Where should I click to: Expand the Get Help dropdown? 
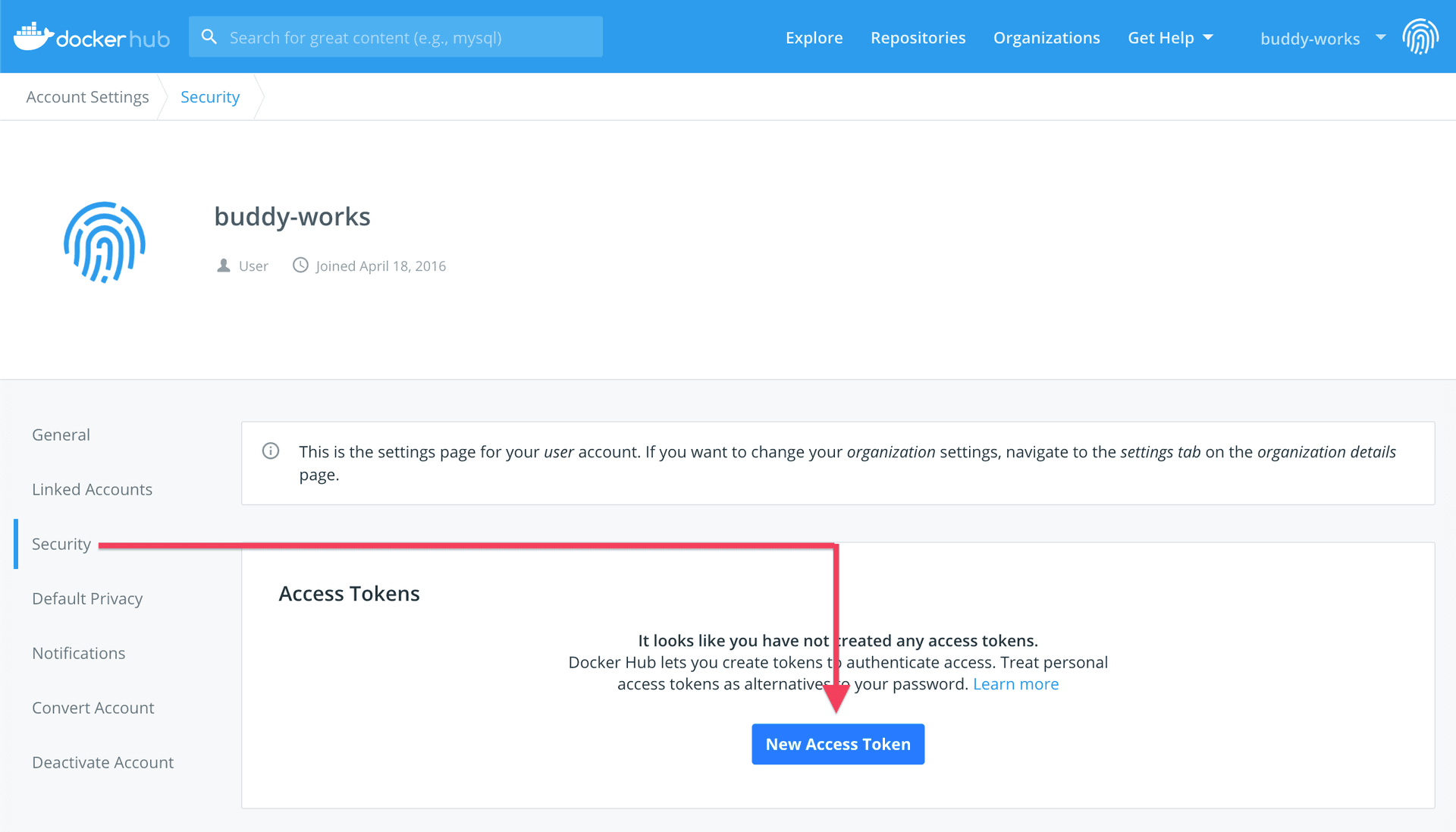tap(1170, 37)
